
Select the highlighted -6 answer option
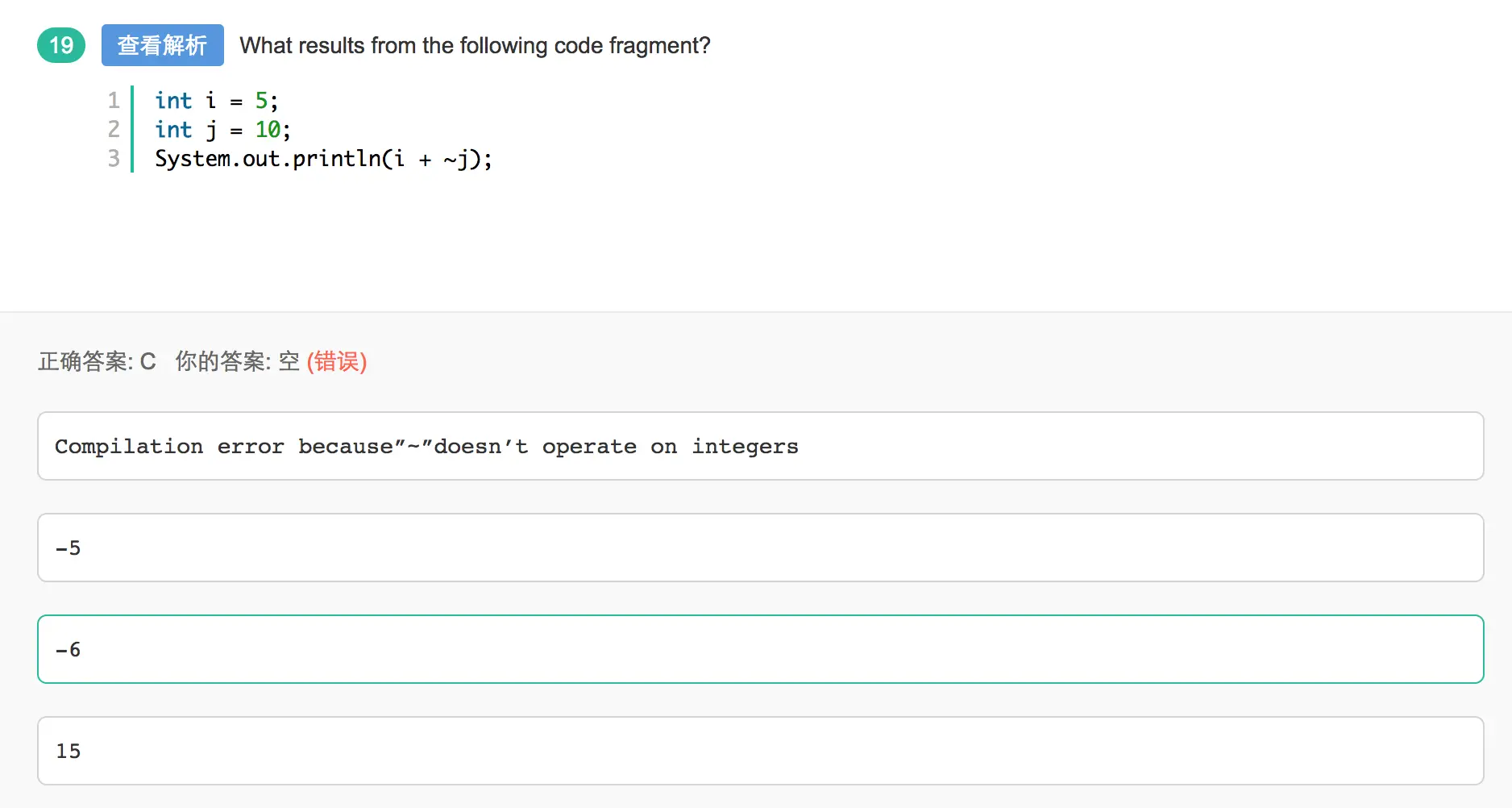tap(760, 649)
